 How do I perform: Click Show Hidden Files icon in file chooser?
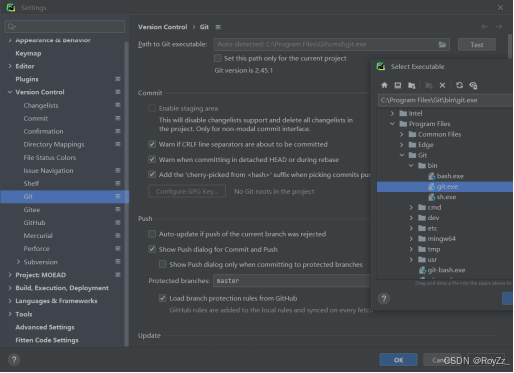473,85
